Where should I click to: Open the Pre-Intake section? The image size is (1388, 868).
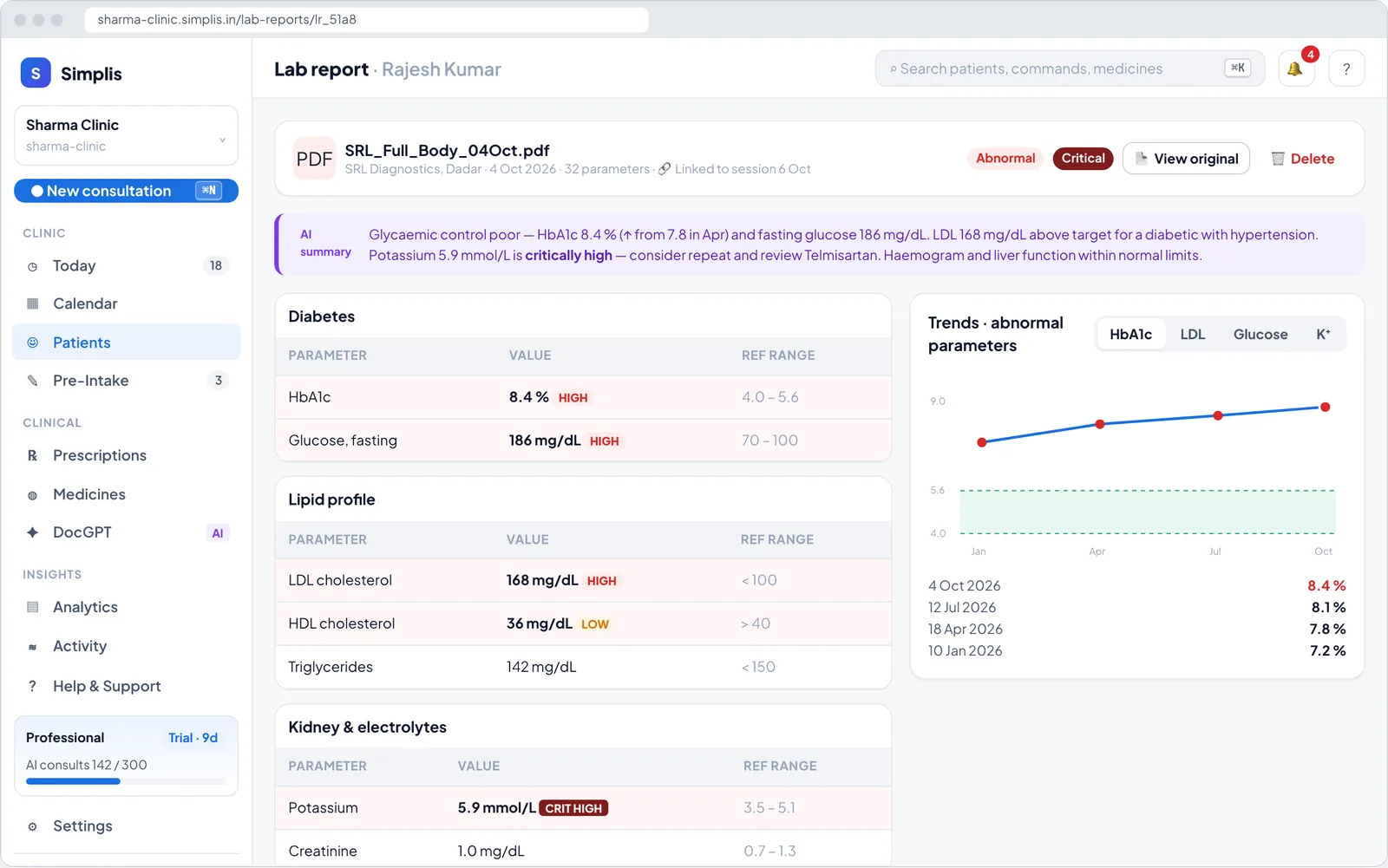[126, 381]
